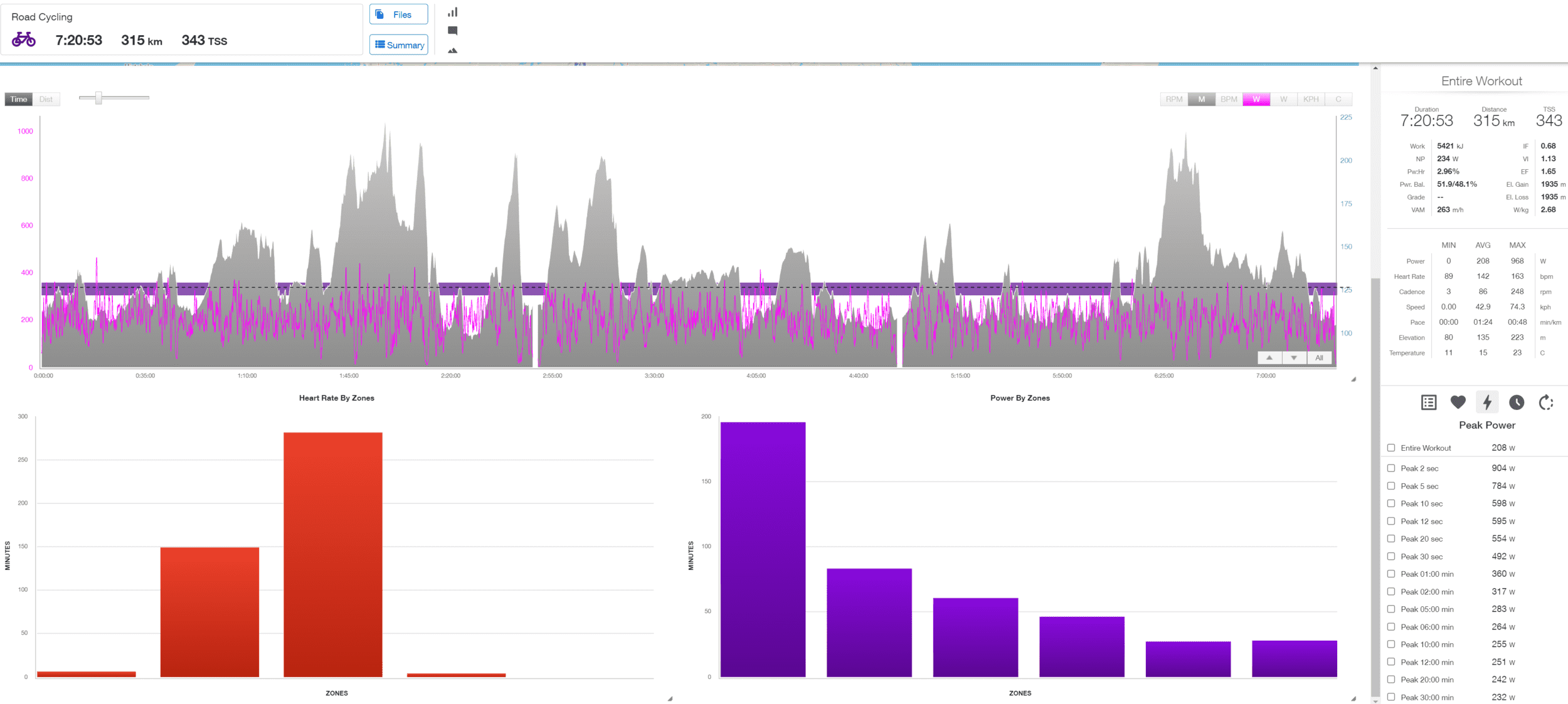Check the Peak 06:00 min checkbox
This screenshot has width=1568, height=704.
tap(1391, 627)
